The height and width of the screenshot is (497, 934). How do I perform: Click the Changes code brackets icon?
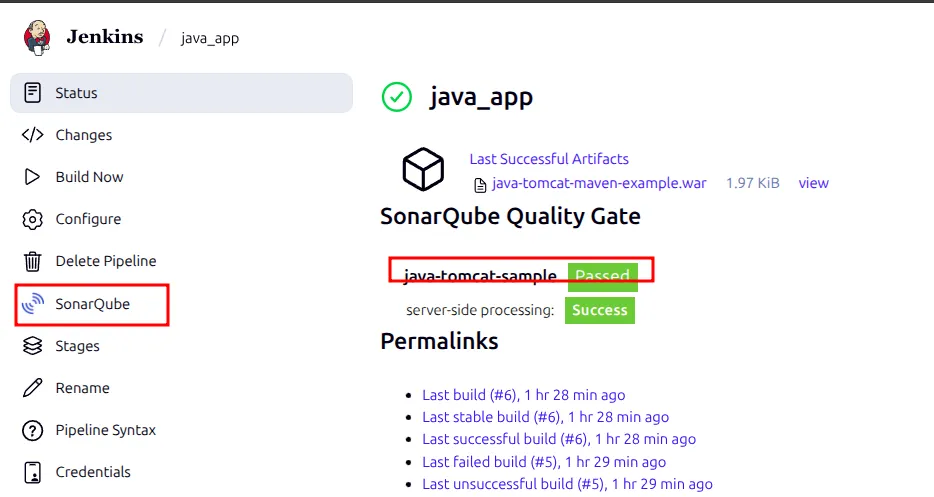[32, 135]
